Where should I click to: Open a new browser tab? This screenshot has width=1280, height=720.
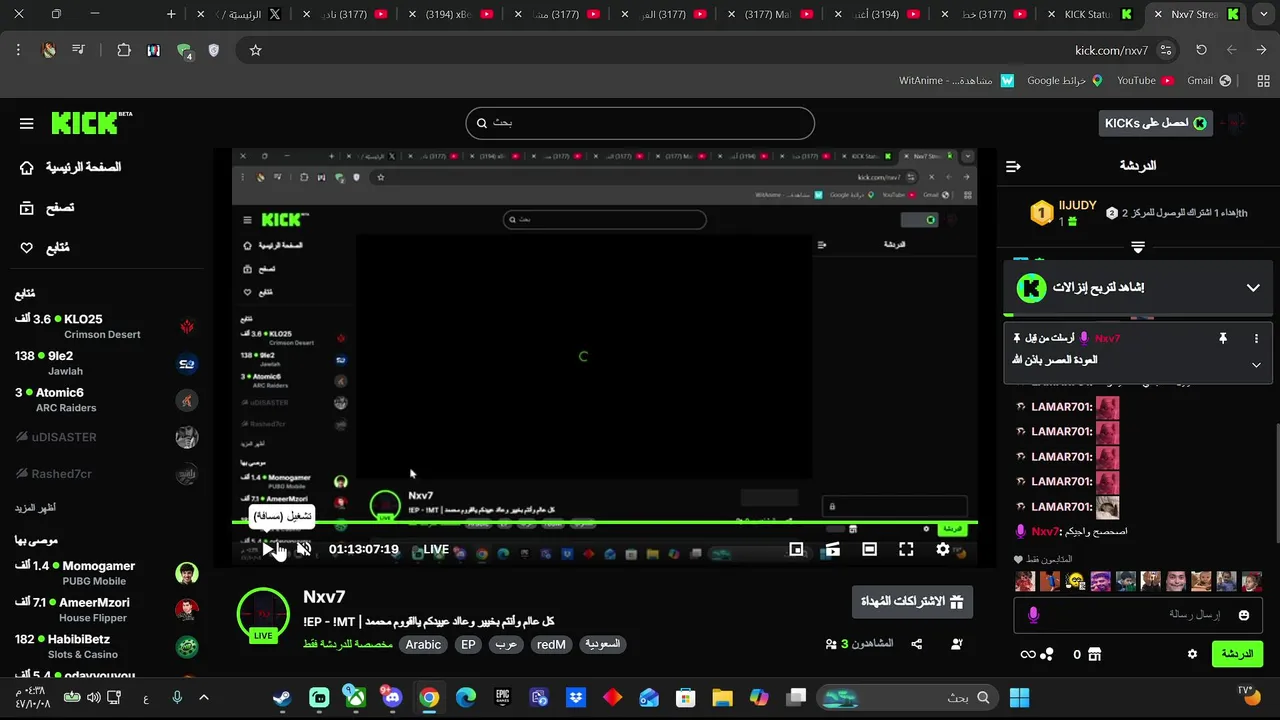click(x=171, y=14)
